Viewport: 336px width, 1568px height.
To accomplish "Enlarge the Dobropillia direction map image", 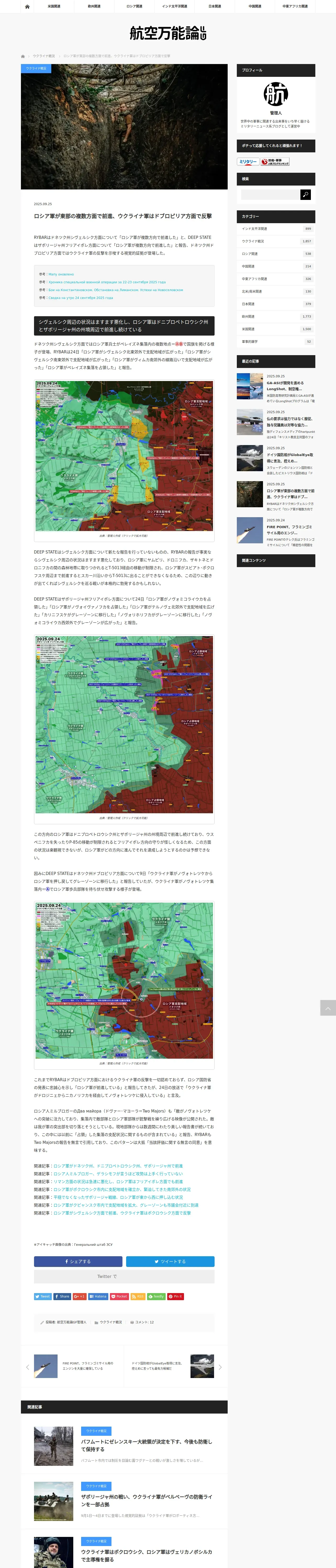I will click(x=124, y=980).
